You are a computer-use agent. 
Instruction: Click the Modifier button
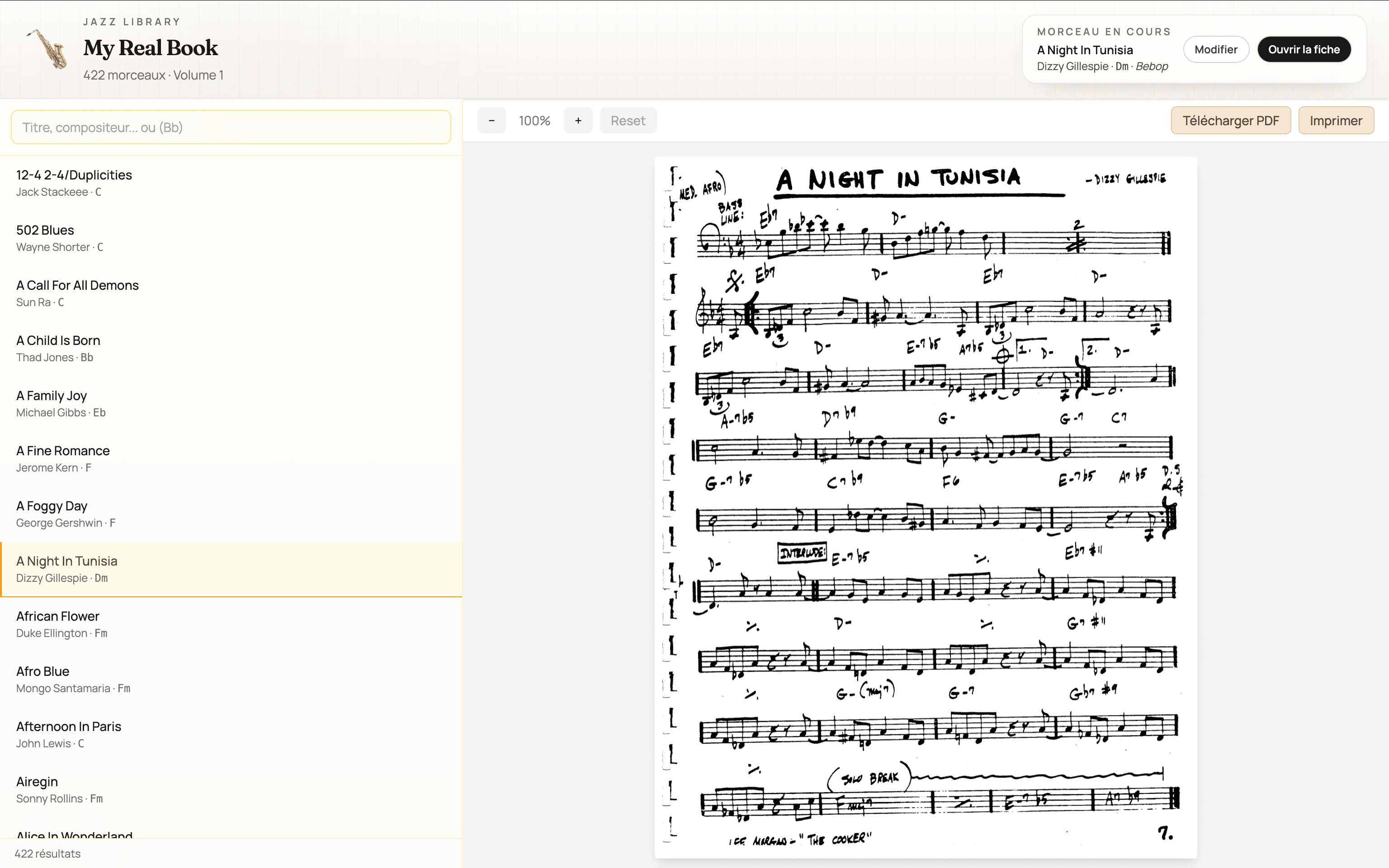pyautogui.click(x=1216, y=49)
